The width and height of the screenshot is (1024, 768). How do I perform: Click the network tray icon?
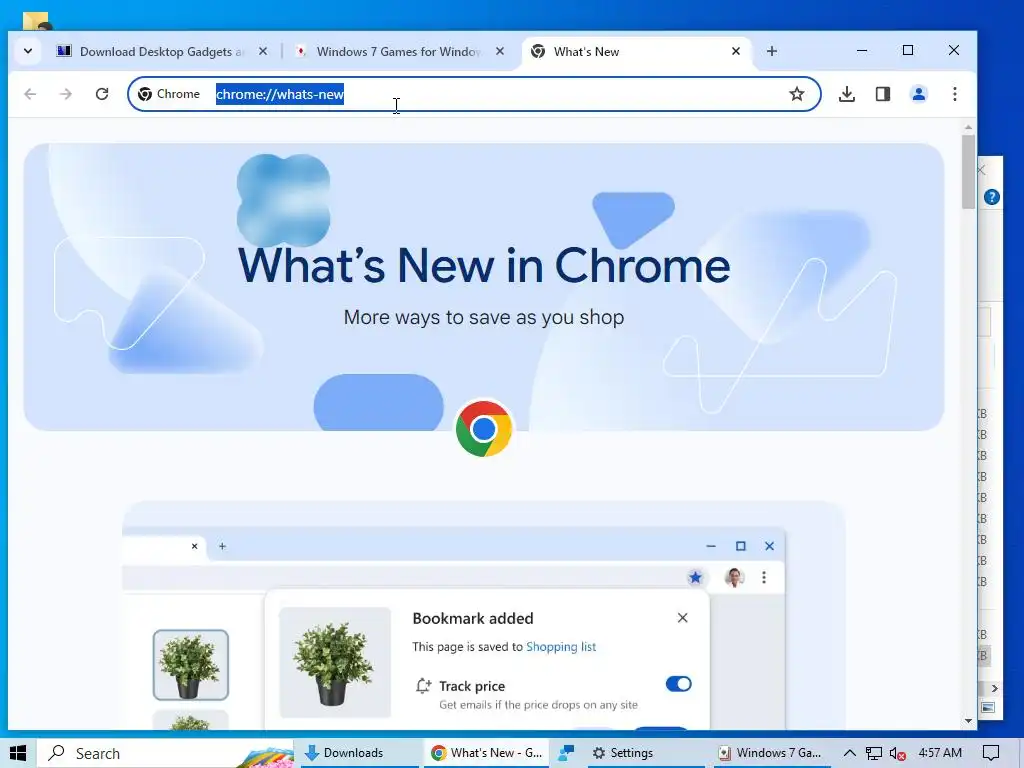874,753
